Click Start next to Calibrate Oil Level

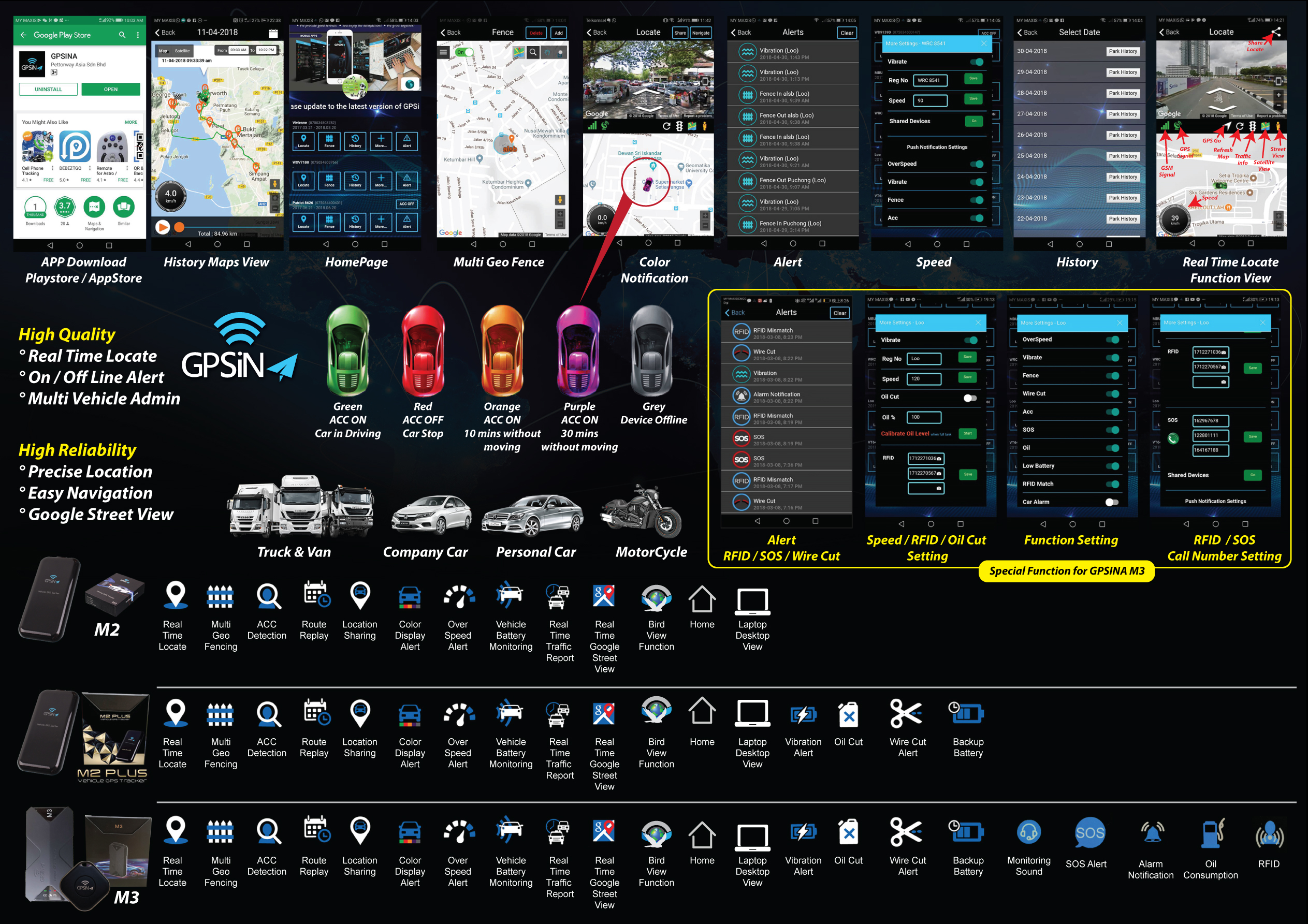(967, 433)
